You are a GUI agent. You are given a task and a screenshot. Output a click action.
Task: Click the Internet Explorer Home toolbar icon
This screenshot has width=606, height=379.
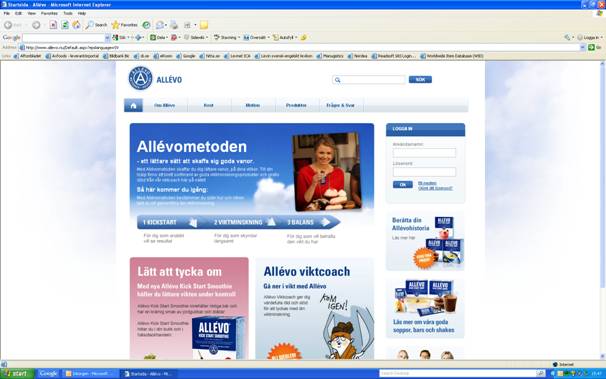pyautogui.click(x=77, y=25)
